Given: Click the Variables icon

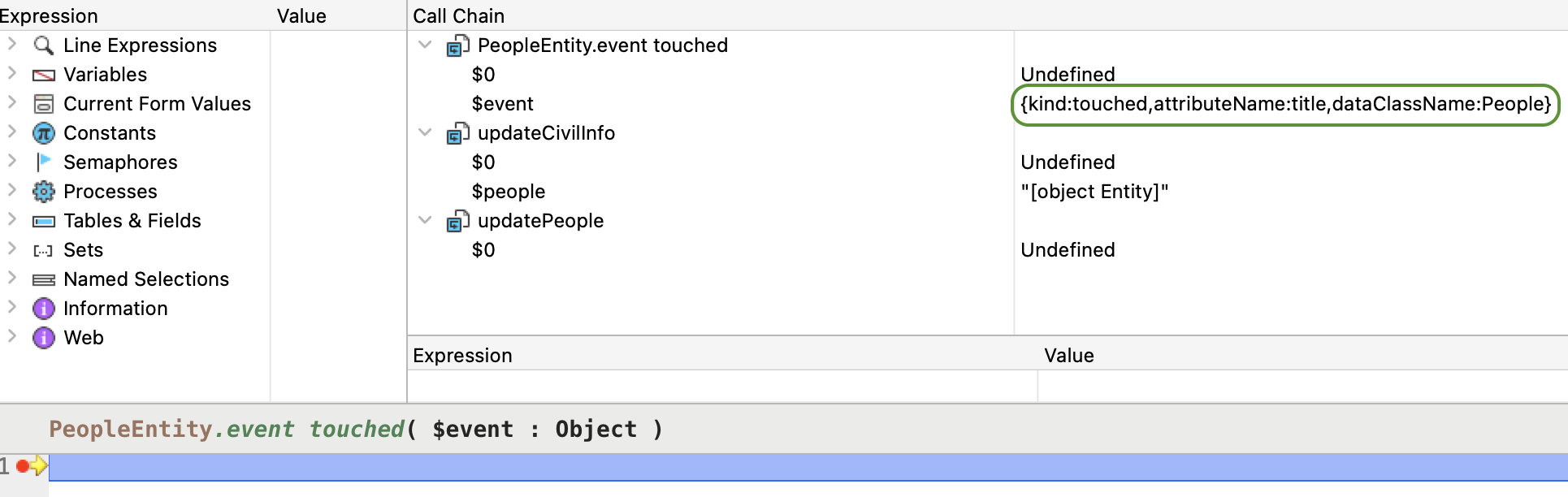Looking at the screenshot, I should click(x=43, y=76).
